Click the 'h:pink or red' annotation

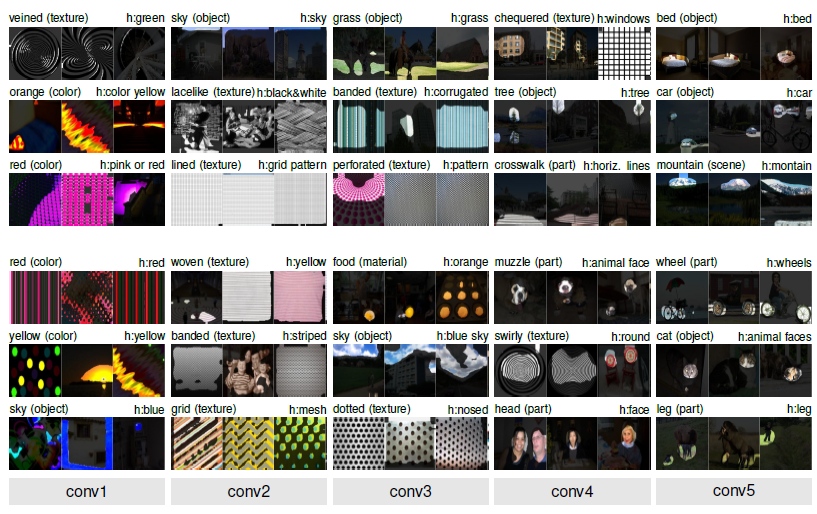click(x=132, y=165)
